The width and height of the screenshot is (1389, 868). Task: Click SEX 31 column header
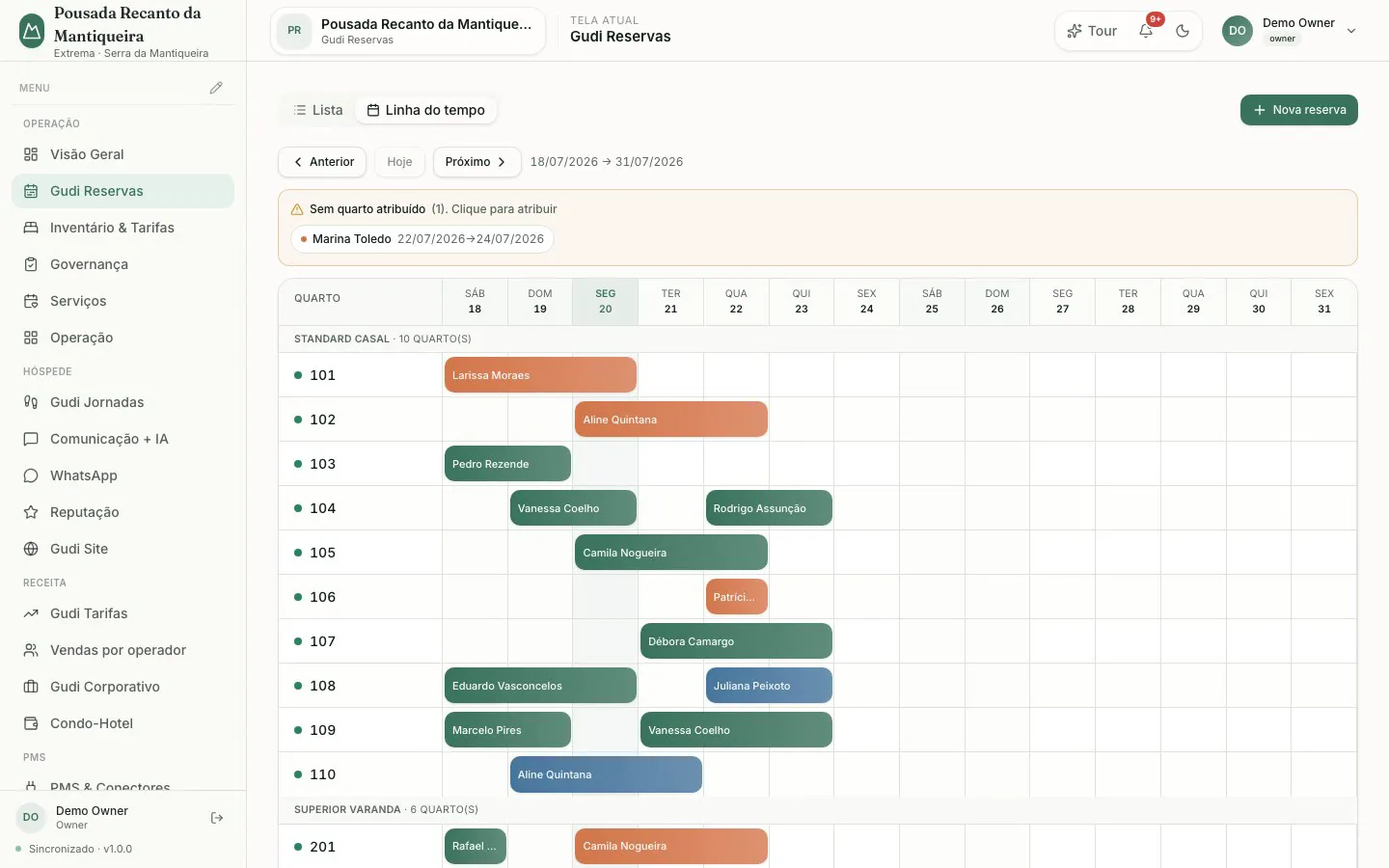click(1324, 302)
